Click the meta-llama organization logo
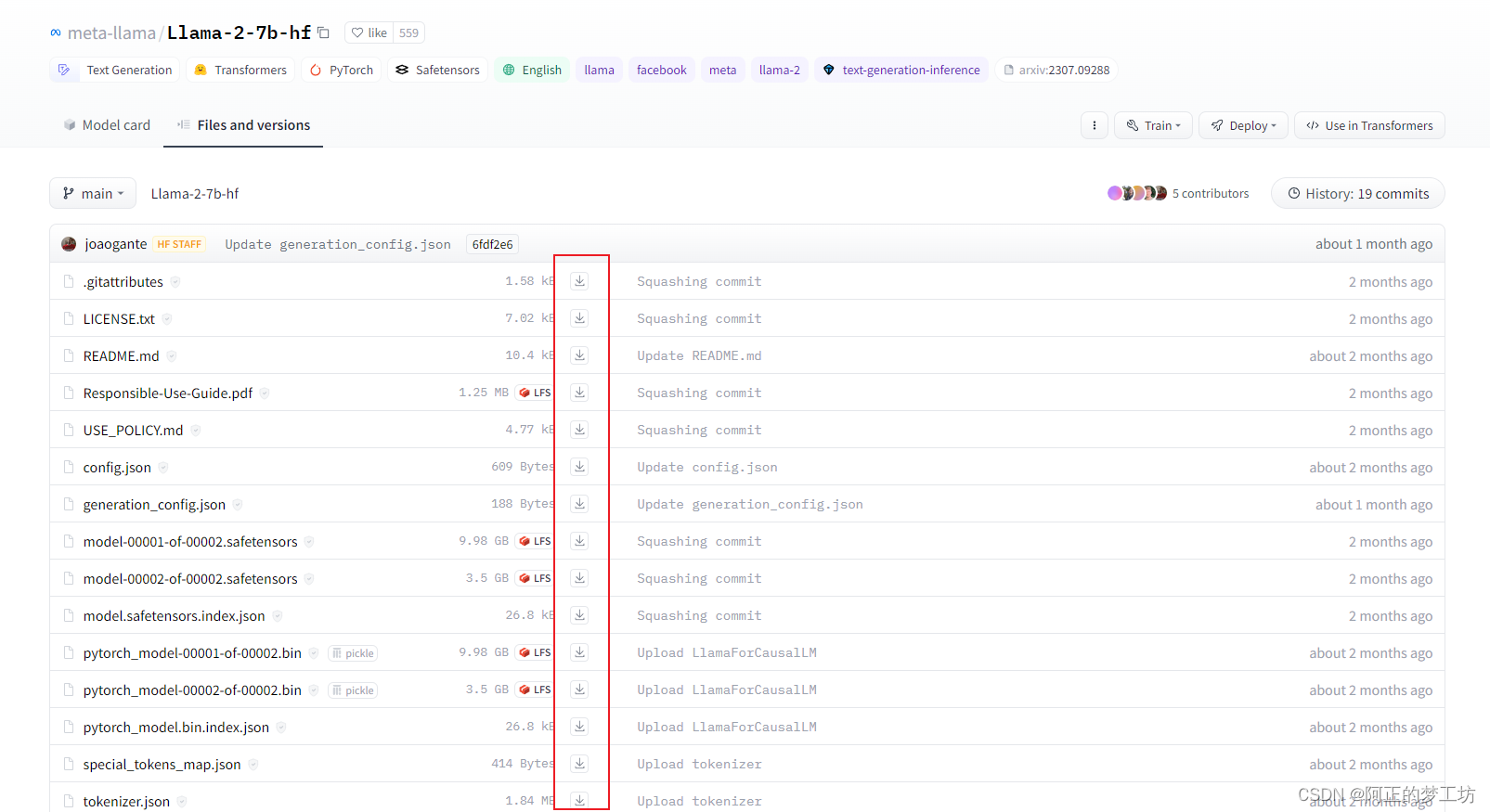Image resolution: width=1490 pixels, height=812 pixels. pos(56,32)
